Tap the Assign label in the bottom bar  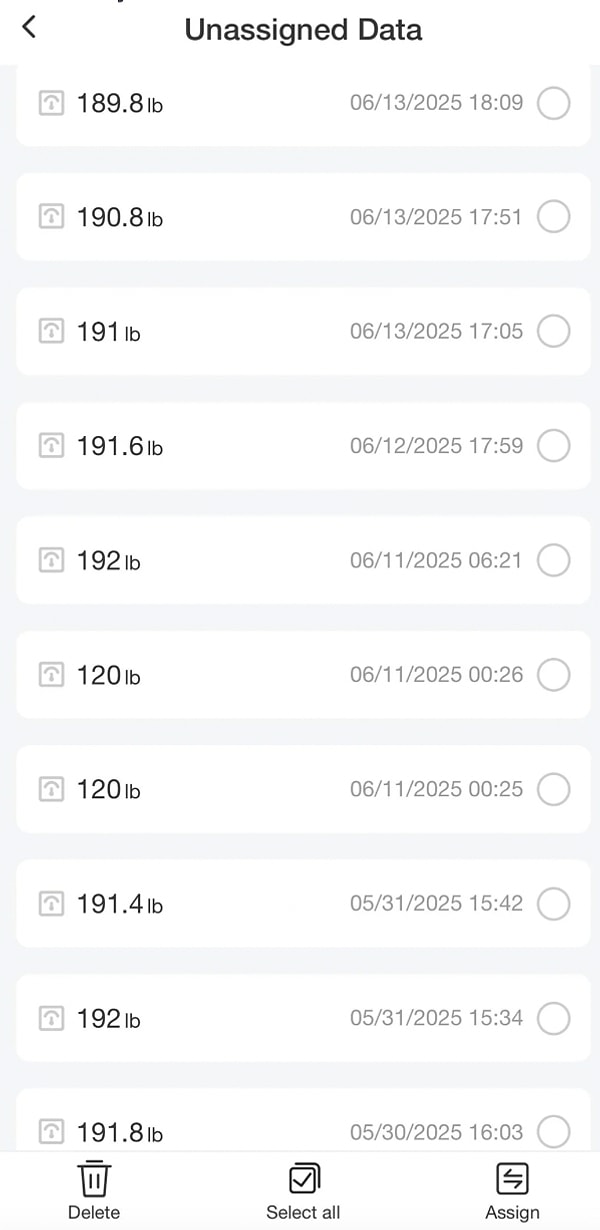click(513, 1212)
